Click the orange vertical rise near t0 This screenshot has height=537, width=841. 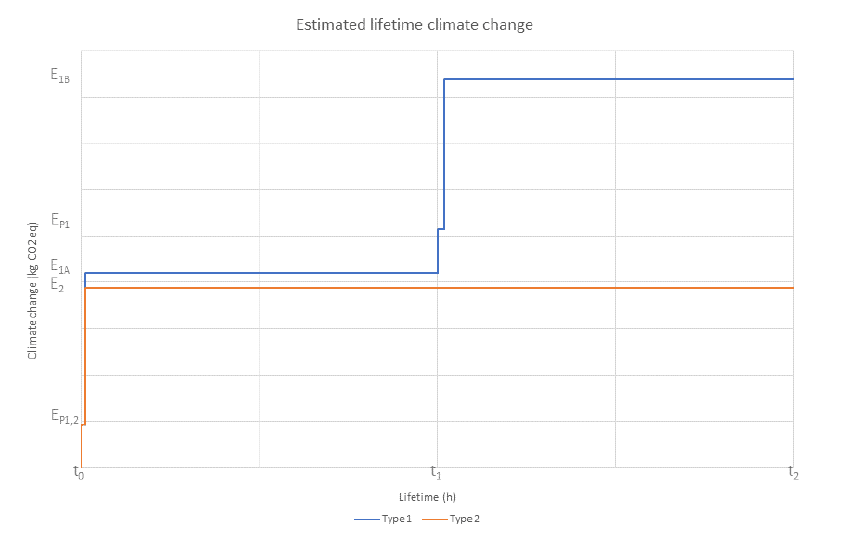85,356
